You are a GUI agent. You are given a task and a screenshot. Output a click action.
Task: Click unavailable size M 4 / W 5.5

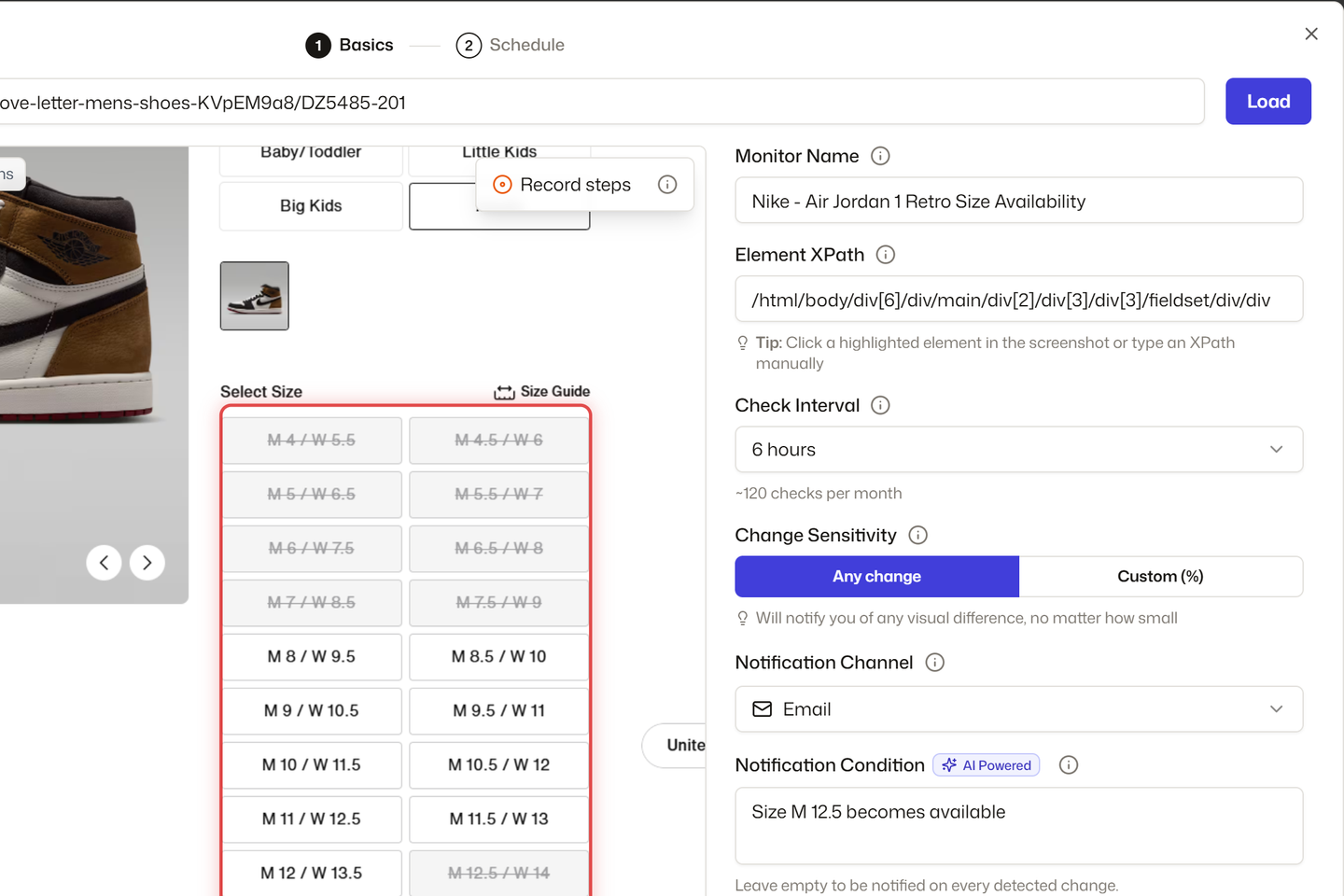click(312, 441)
